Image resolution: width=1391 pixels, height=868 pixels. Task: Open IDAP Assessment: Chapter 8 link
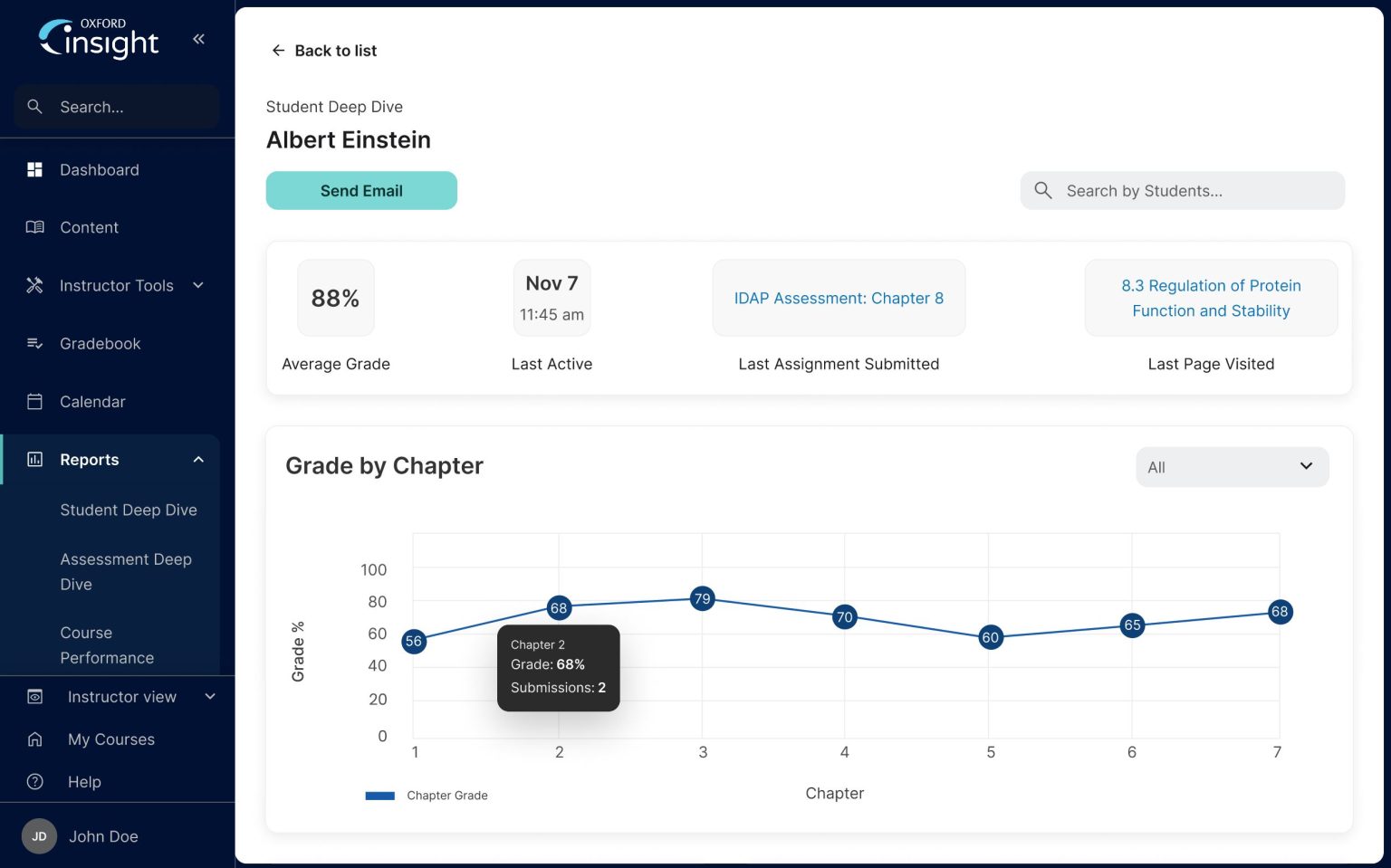[839, 298]
